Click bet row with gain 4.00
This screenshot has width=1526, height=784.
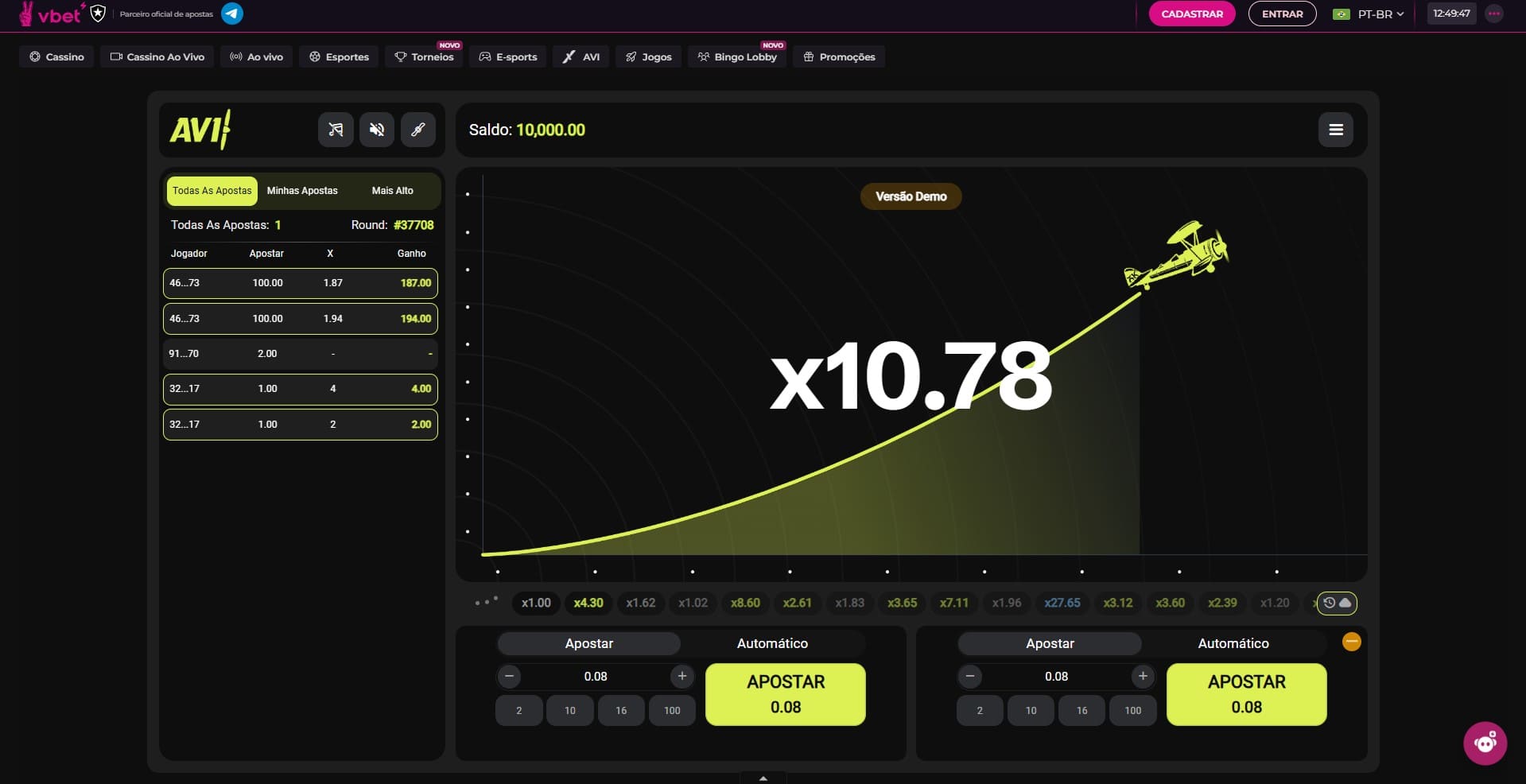click(x=301, y=389)
